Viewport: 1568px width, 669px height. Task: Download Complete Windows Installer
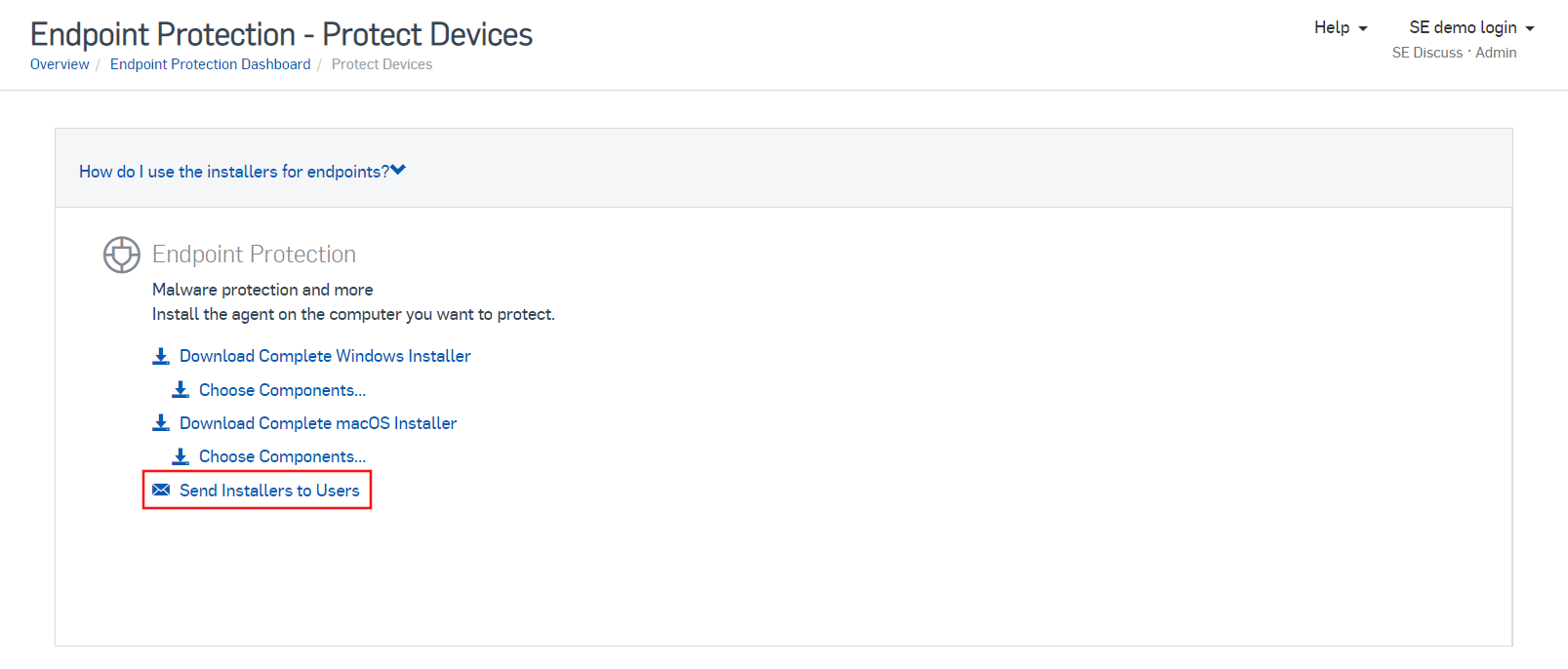(325, 356)
